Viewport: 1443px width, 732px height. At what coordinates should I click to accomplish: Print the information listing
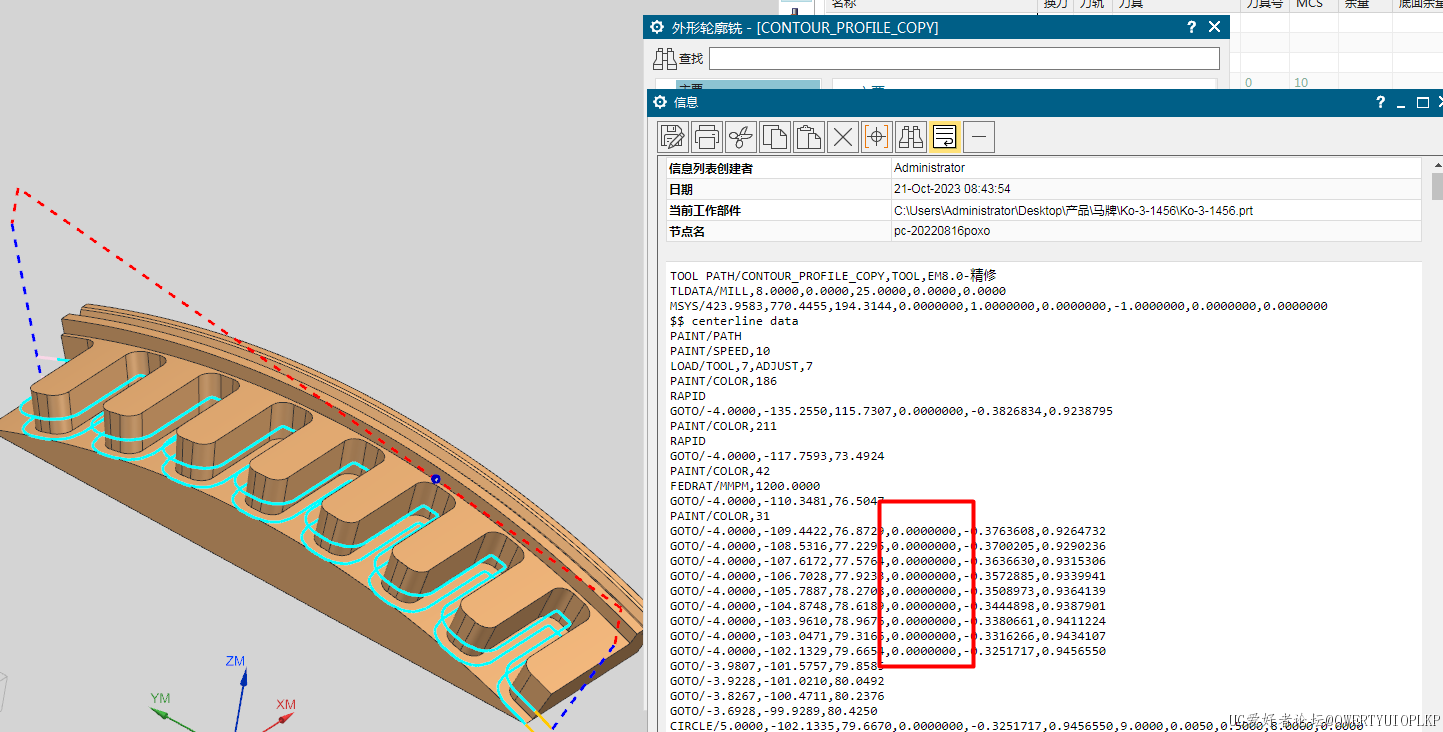click(x=707, y=136)
